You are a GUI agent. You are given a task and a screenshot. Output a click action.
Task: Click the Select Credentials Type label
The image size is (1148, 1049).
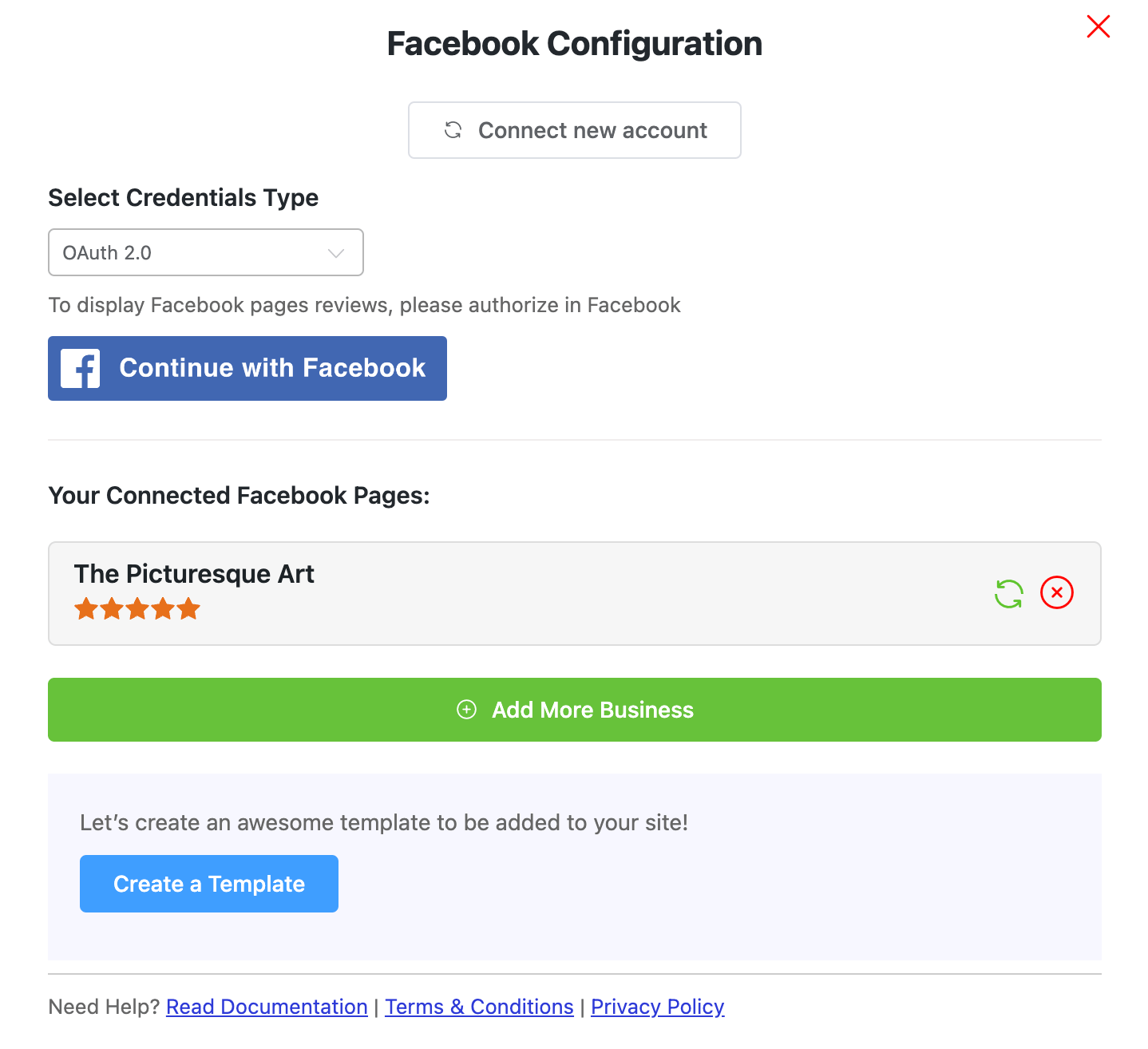click(184, 198)
